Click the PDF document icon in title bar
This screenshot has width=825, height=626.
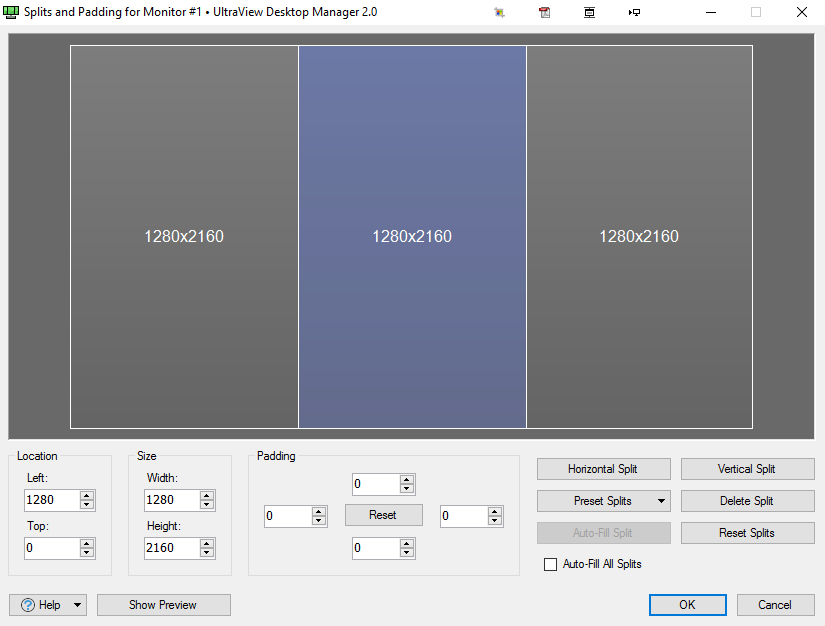click(x=545, y=12)
